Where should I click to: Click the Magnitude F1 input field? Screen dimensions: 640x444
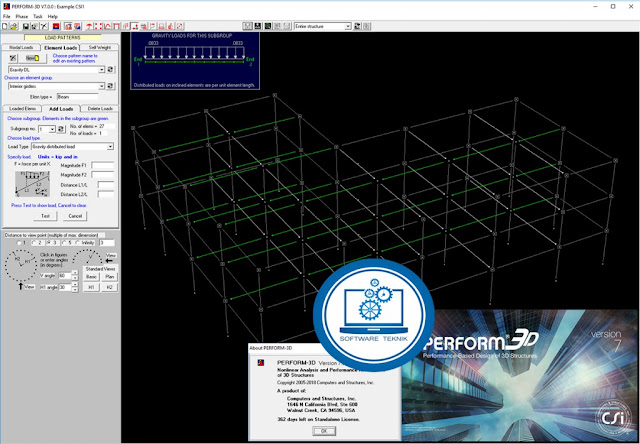102,165
